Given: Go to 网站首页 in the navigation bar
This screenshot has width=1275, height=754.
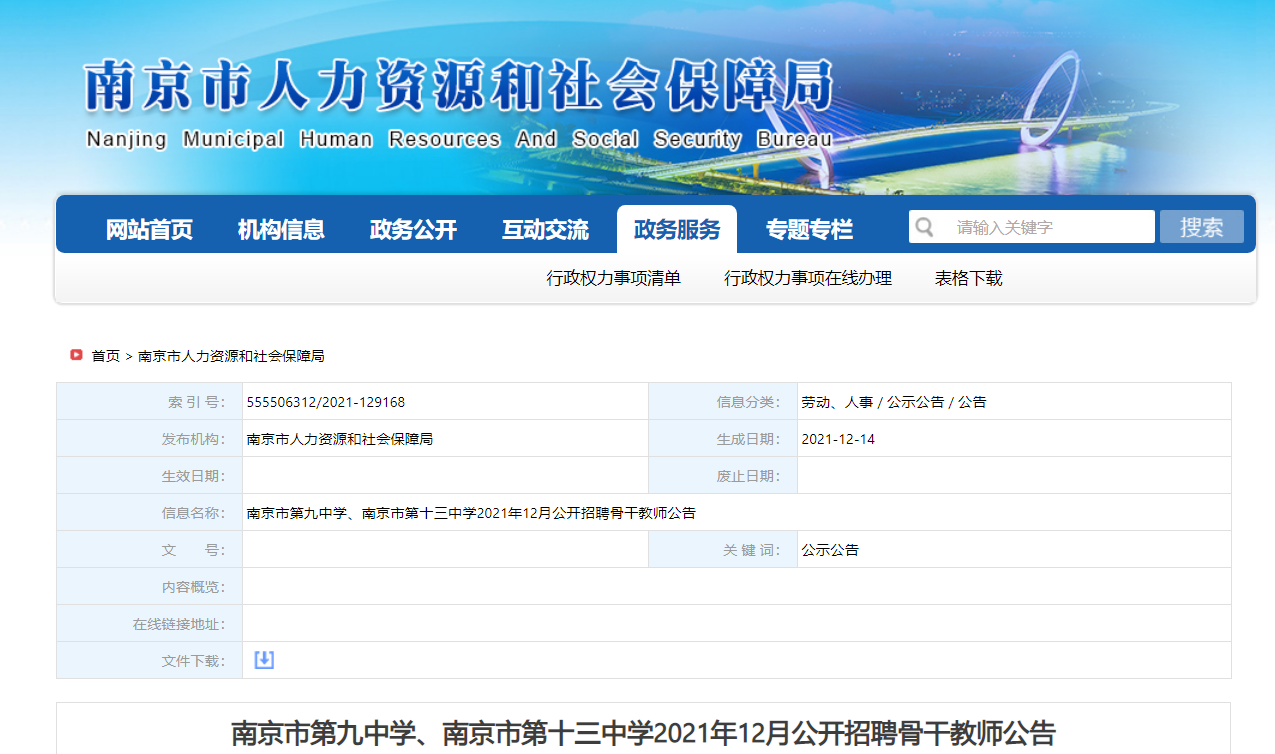Looking at the screenshot, I should coord(149,230).
